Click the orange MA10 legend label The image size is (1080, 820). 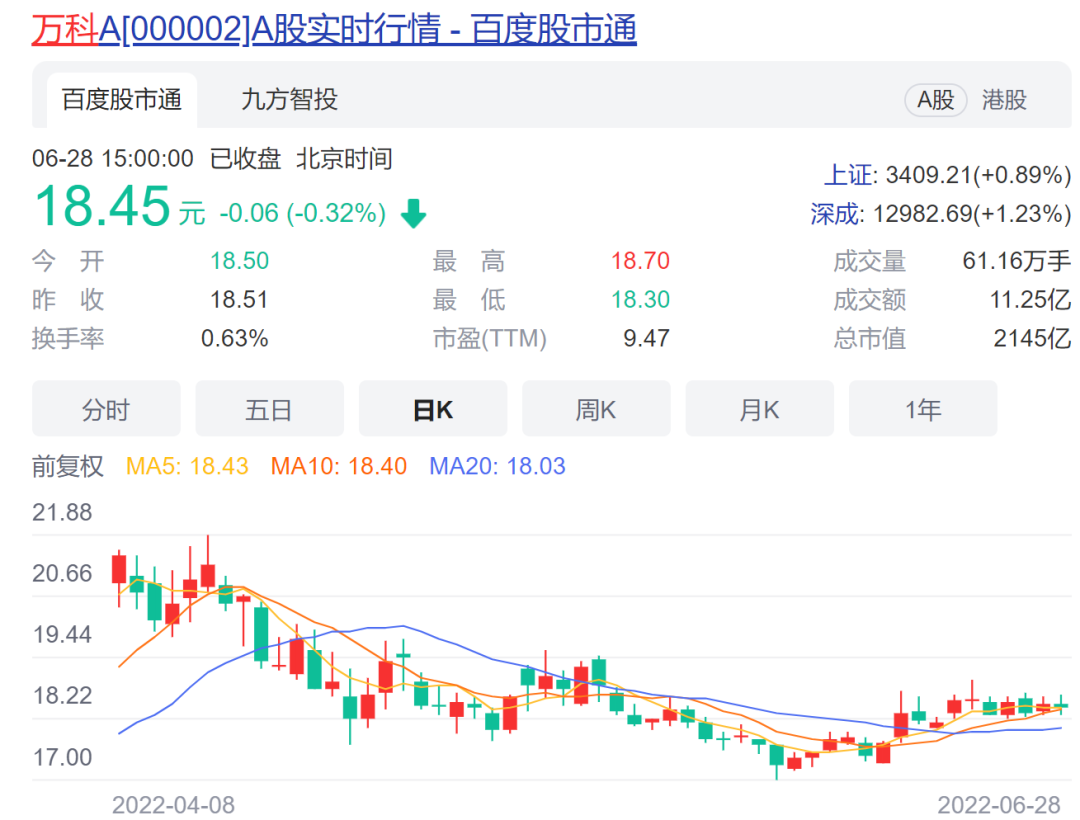point(340,466)
